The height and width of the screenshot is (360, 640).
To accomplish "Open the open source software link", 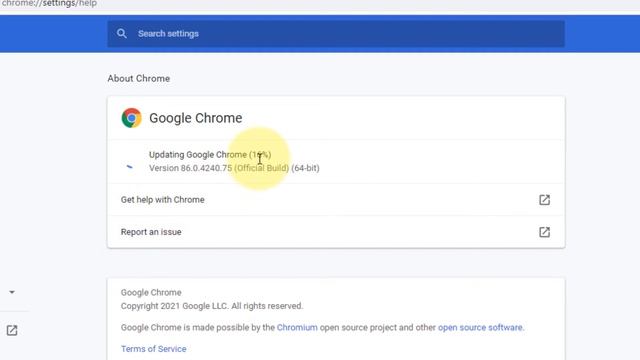I will pos(480,327).
